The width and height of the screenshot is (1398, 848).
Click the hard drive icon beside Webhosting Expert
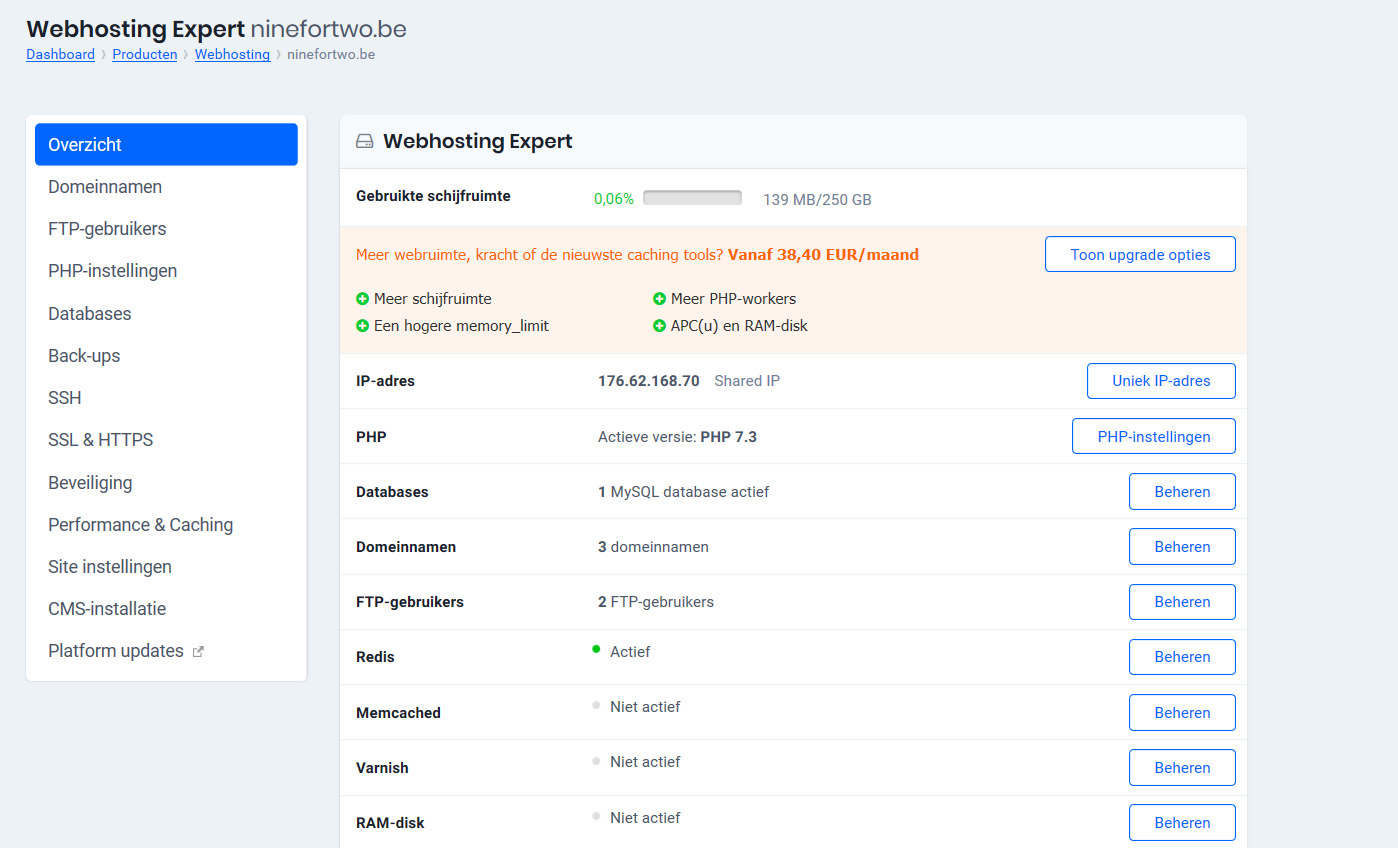pyautogui.click(x=365, y=142)
